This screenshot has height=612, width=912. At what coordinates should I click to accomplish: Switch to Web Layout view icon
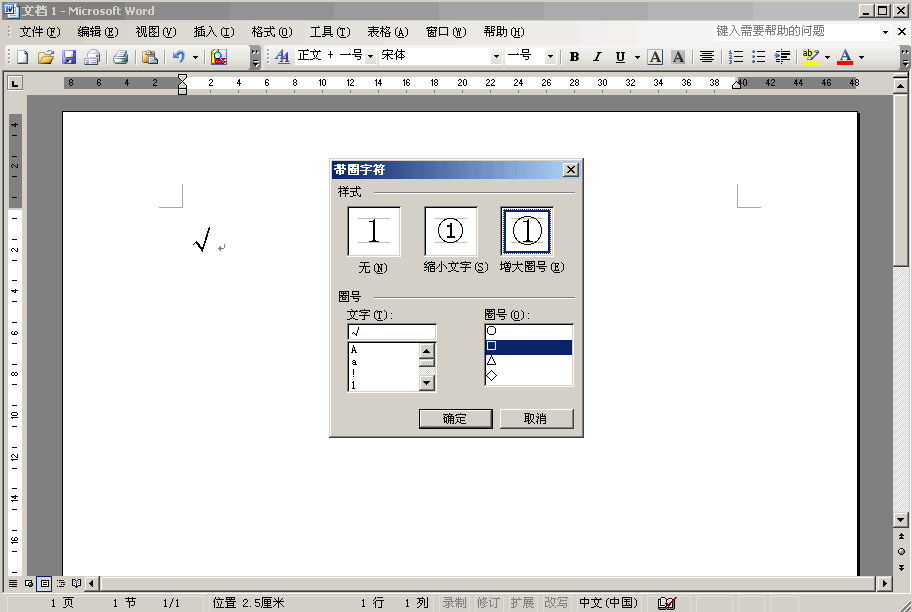(x=28, y=583)
